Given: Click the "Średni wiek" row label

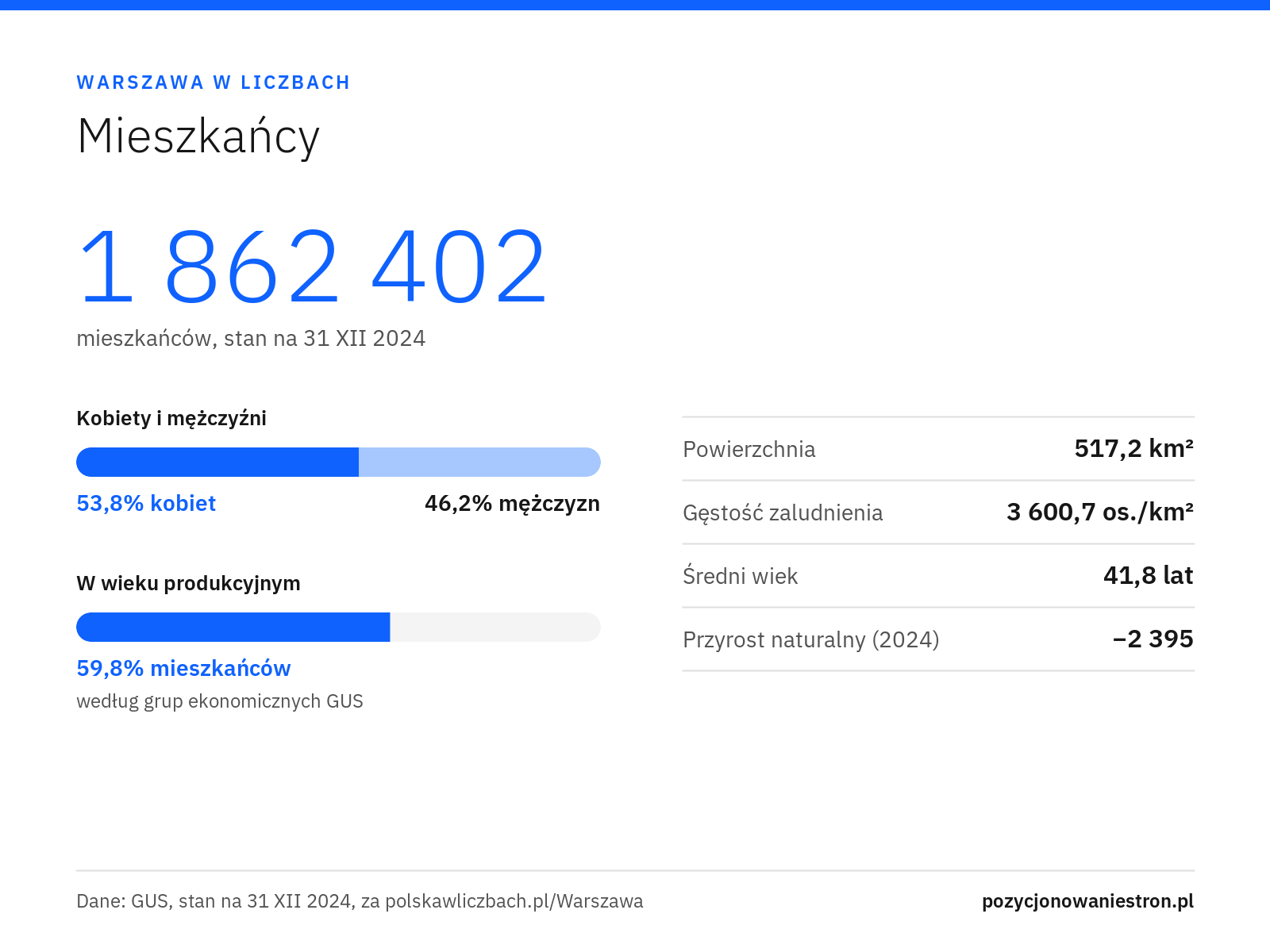Looking at the screenshot, I should click(x=740, y=576).
